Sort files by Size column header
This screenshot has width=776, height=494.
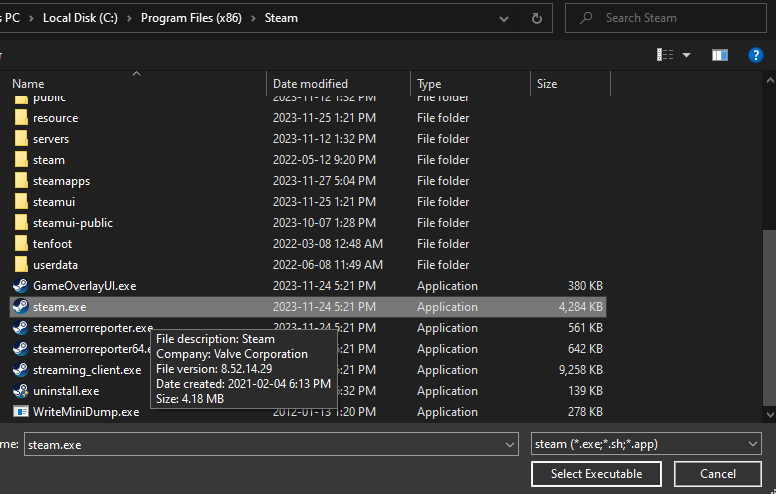(x=547, y=84)
